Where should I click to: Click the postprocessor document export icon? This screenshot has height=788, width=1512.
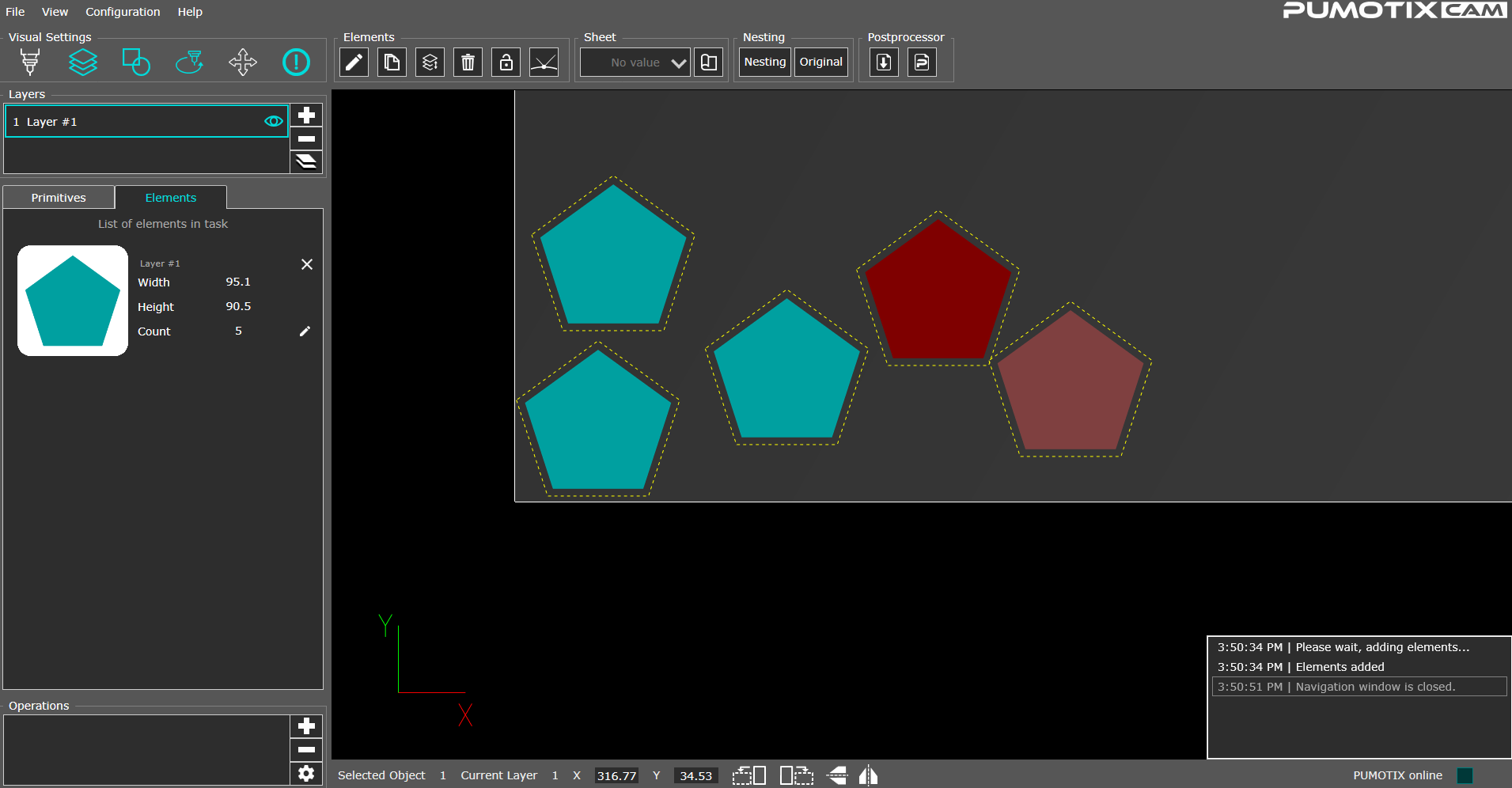pyautogui.click(x=922, y=62)
